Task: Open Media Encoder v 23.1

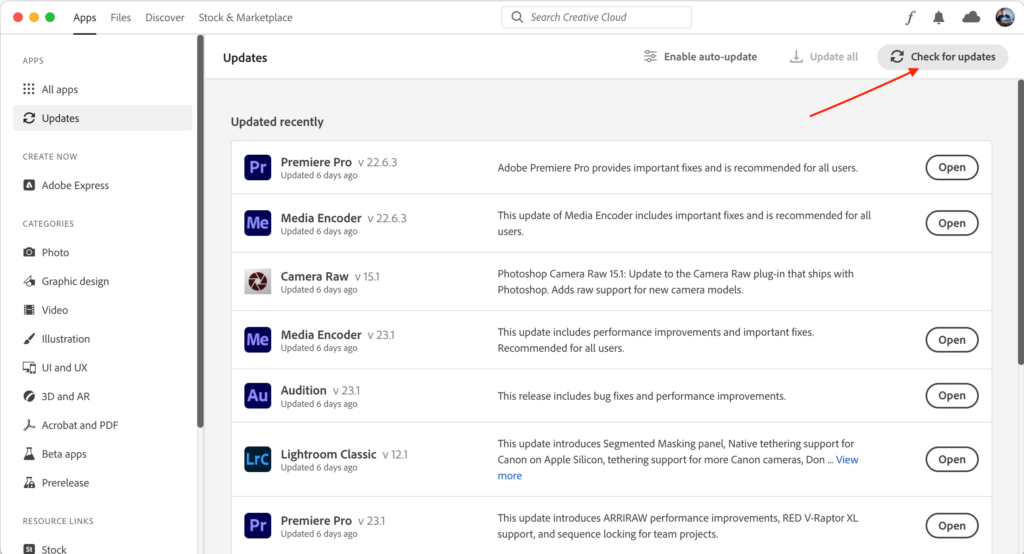Action: pos(952,340)
